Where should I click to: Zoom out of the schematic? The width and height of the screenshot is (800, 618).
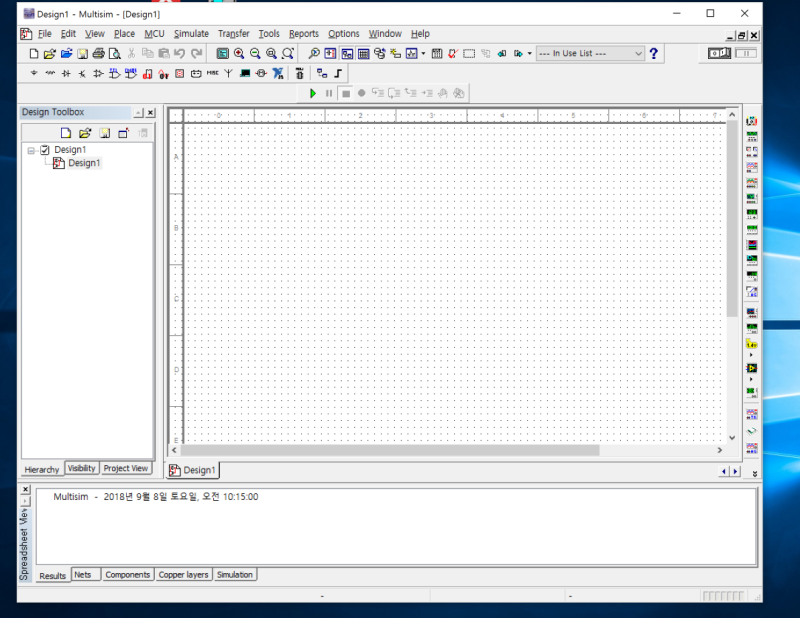click(255, 54)
